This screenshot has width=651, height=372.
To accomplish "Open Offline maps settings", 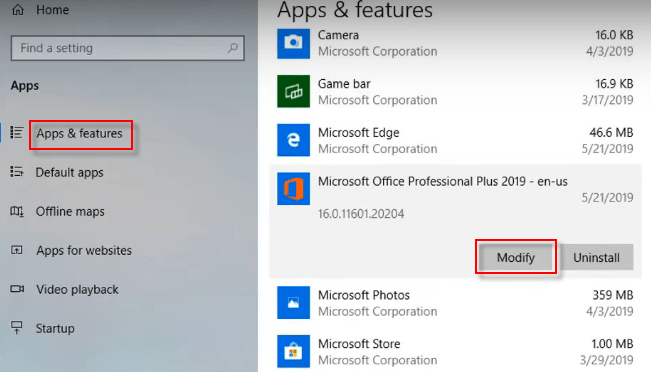I will tap(70, 211).
